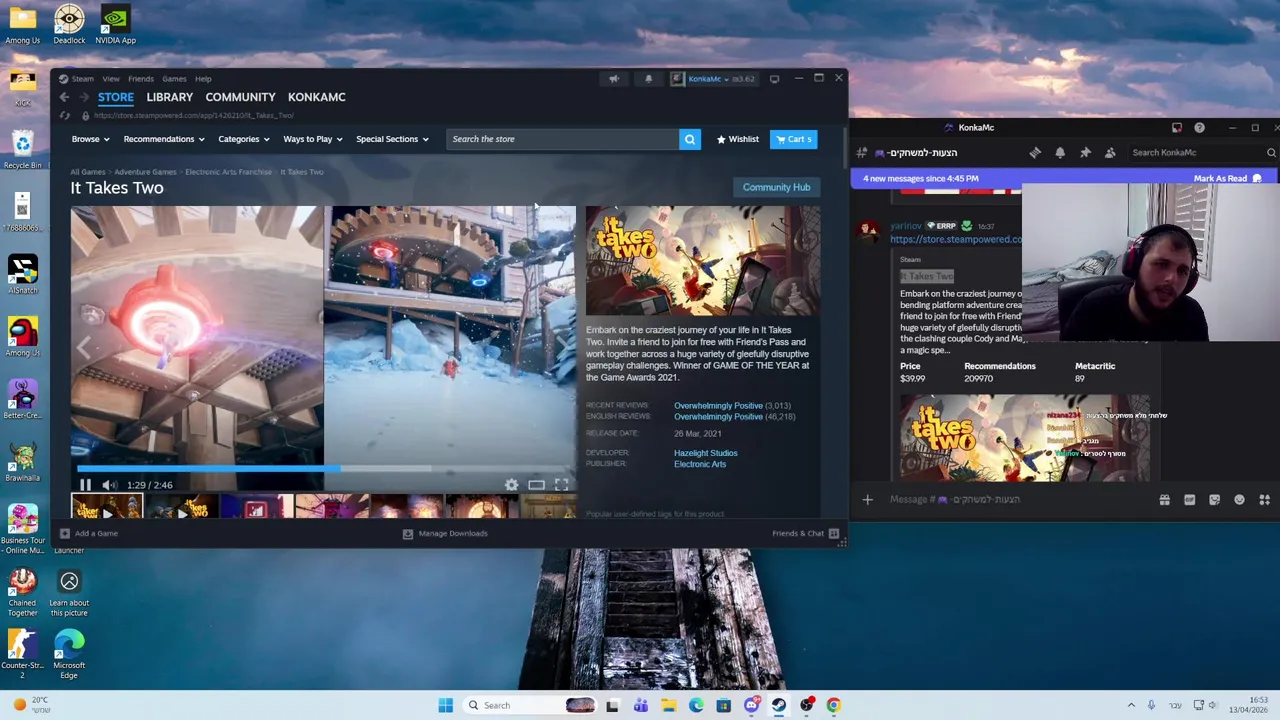Open Discord from the taskbar
The width and height of the screenshot is (1280, 720).
751,705
